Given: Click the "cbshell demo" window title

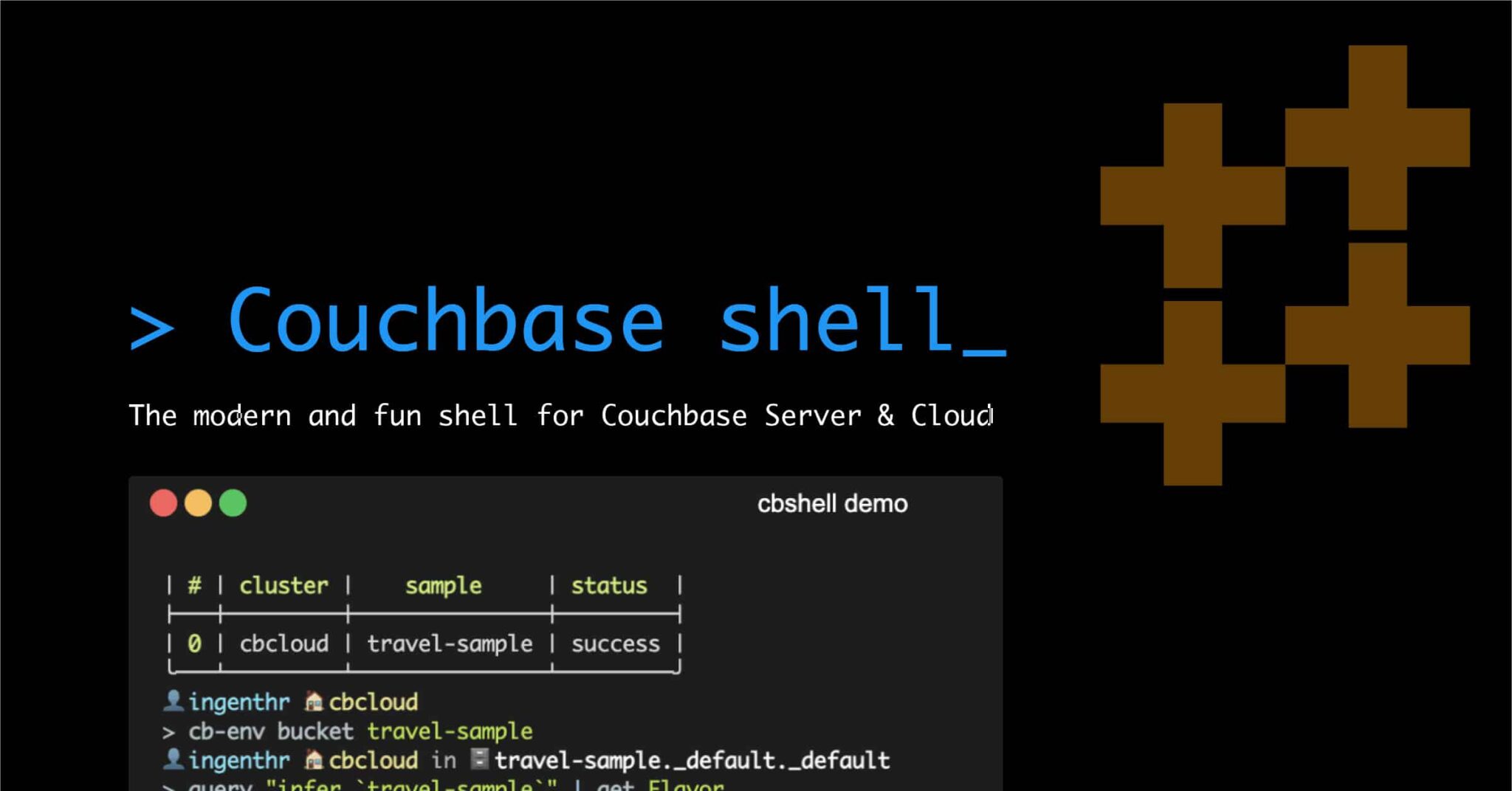Looking at the screenshot, I should [x=832, y=504].
